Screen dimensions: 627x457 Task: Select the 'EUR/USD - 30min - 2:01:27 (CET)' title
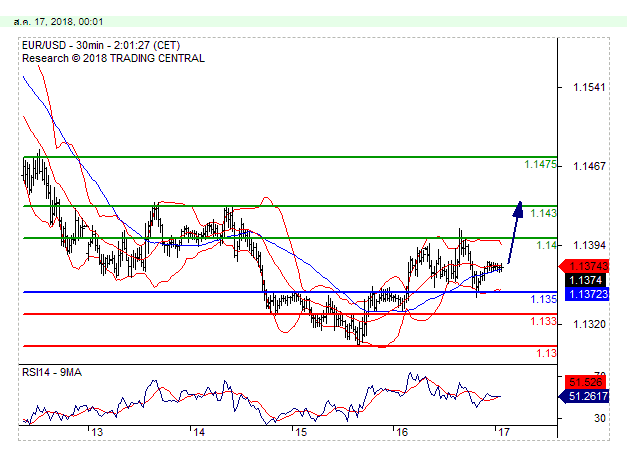101,45
